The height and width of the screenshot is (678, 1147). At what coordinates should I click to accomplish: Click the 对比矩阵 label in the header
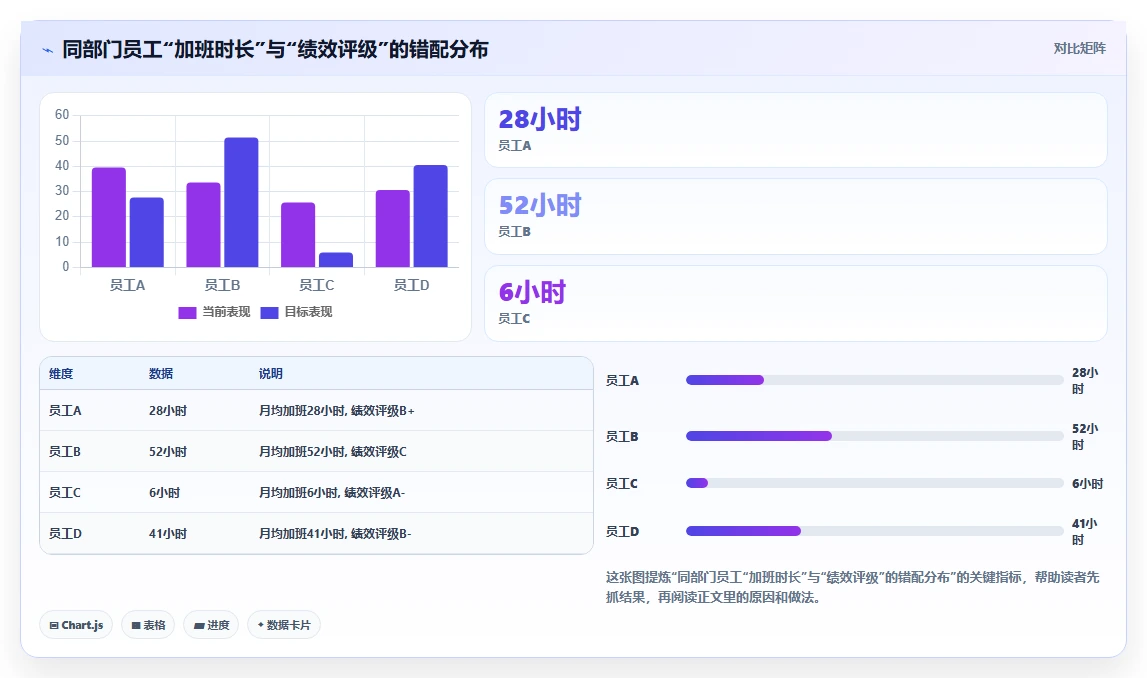tap(1079, 48)
